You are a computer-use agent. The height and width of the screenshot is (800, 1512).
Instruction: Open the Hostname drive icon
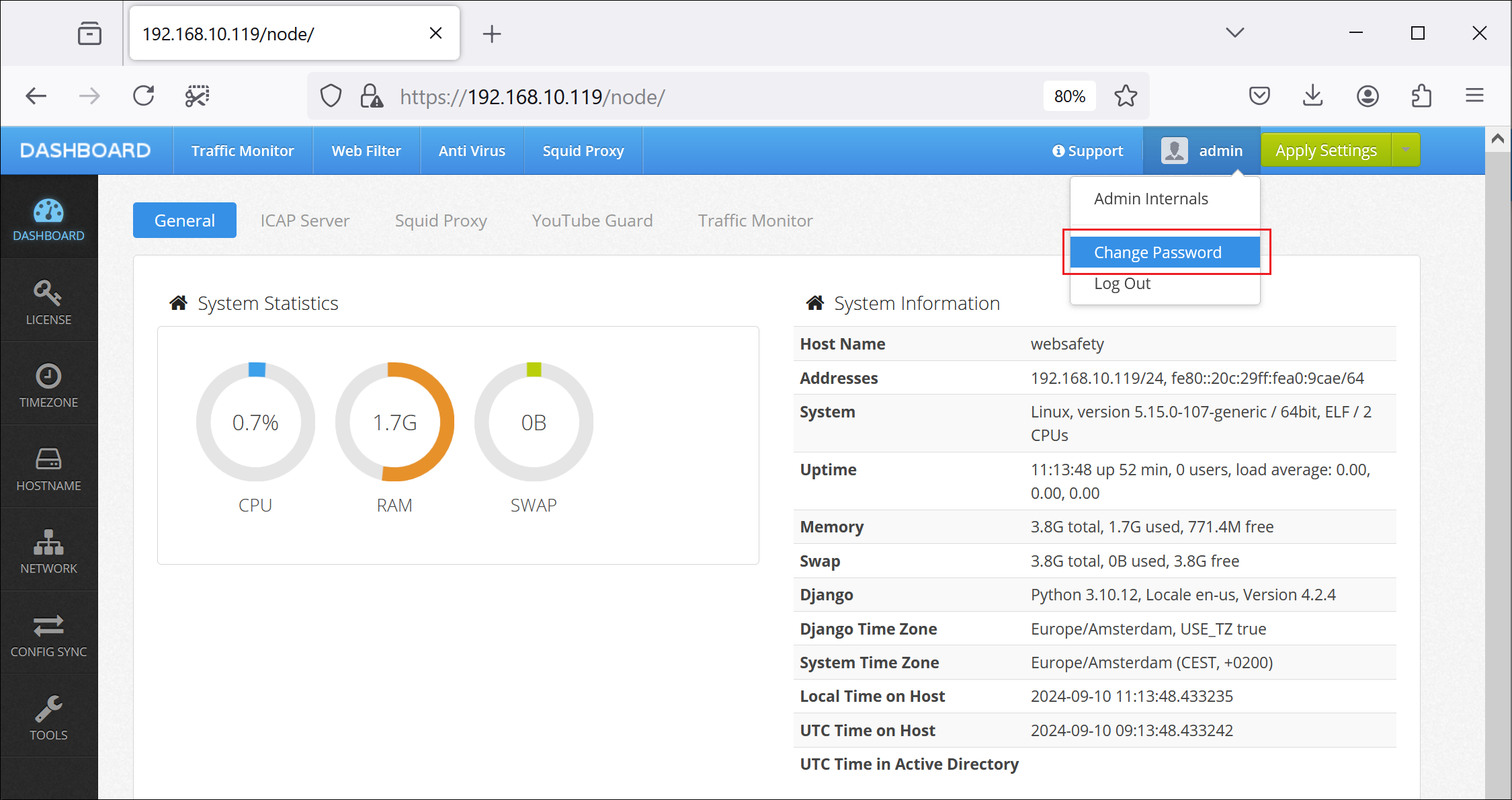(48, 459)
